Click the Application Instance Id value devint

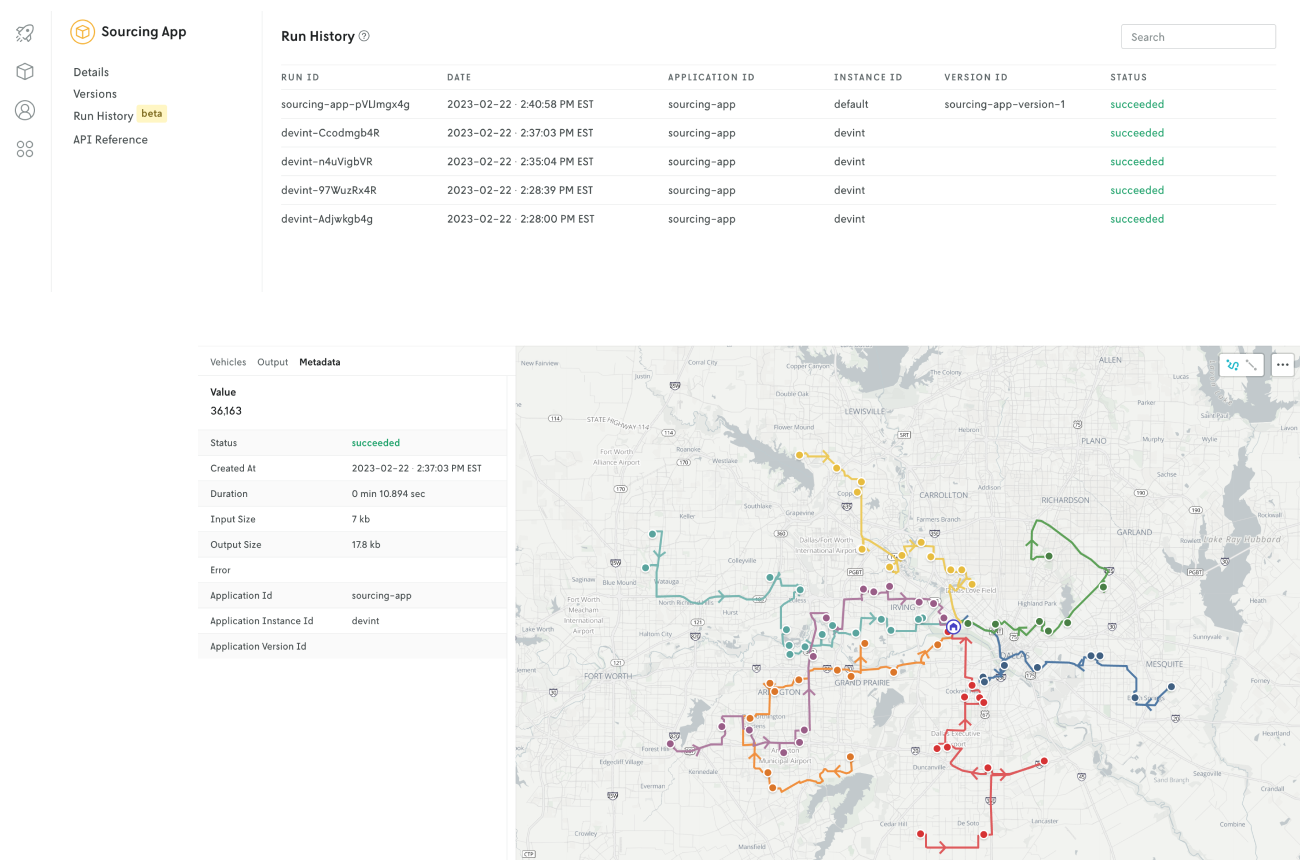coord(366,621)
